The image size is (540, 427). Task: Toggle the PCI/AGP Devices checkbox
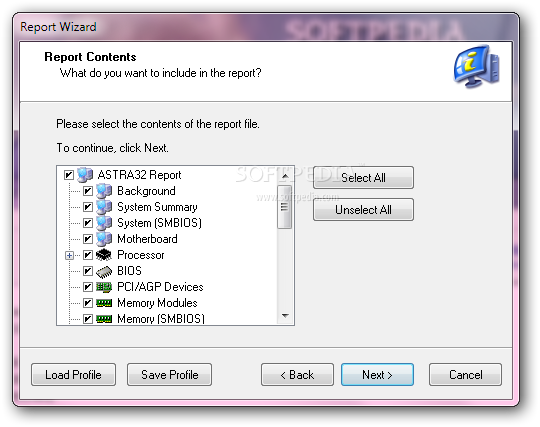tap(88, 287)
